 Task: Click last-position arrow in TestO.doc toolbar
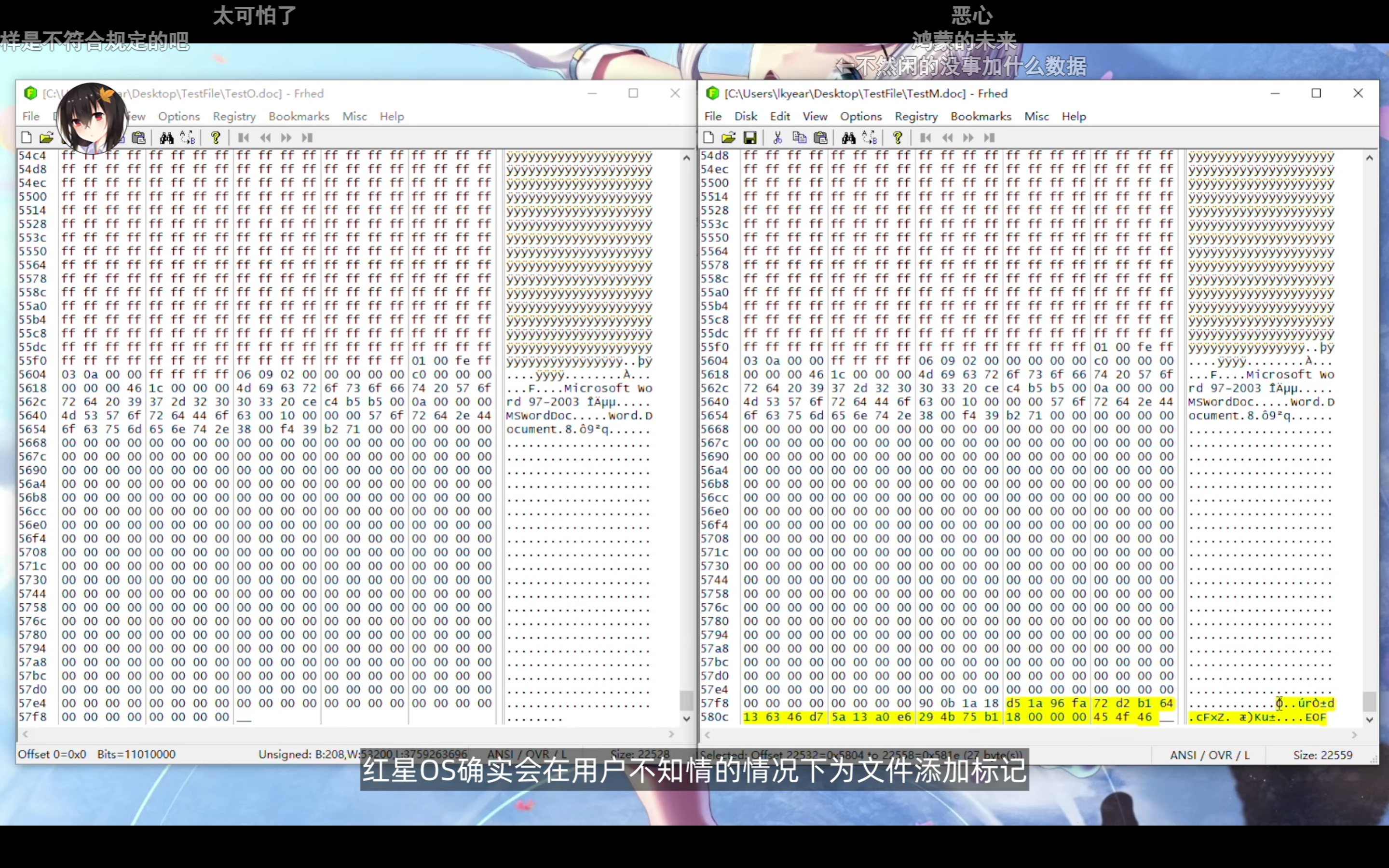307,138
